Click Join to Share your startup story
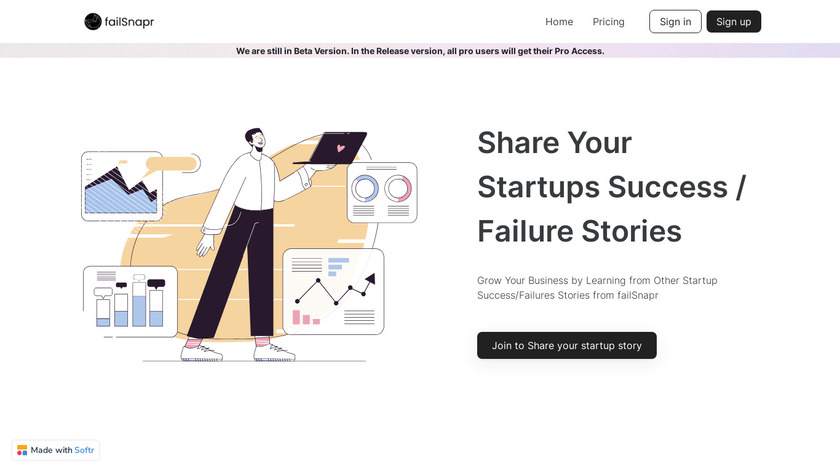 [x=566, y=345]
